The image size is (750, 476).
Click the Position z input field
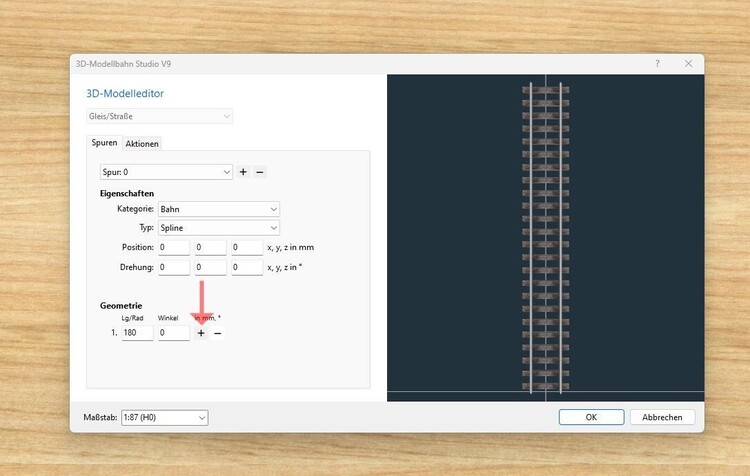pyautogui.click(x=247, y=247)
